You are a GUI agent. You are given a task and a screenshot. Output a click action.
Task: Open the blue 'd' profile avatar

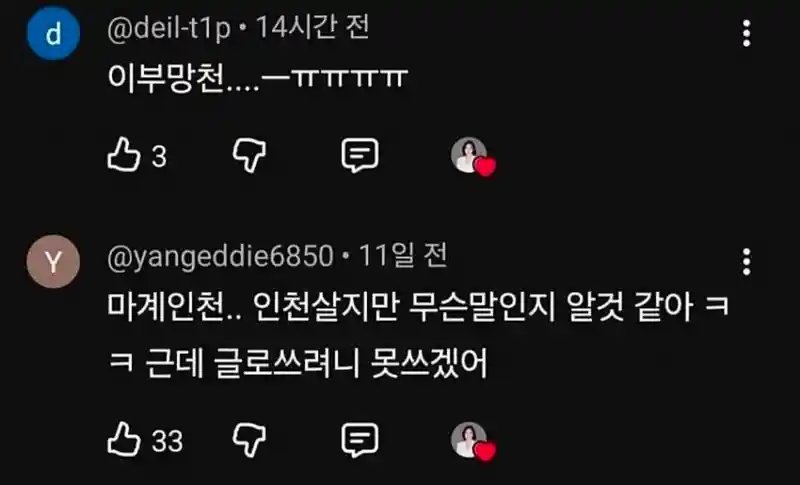coord(54,34)
